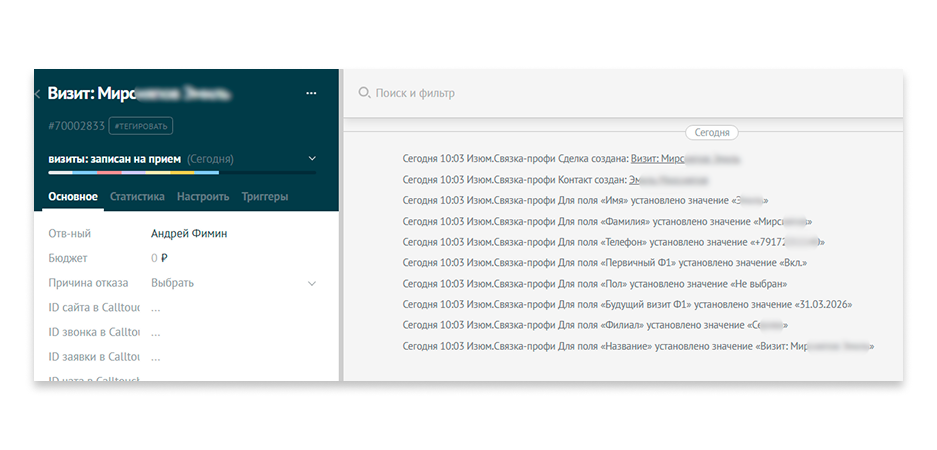The image size is (937, 450).
Task: Open the Настроить tab
Action: coord(203,197)
